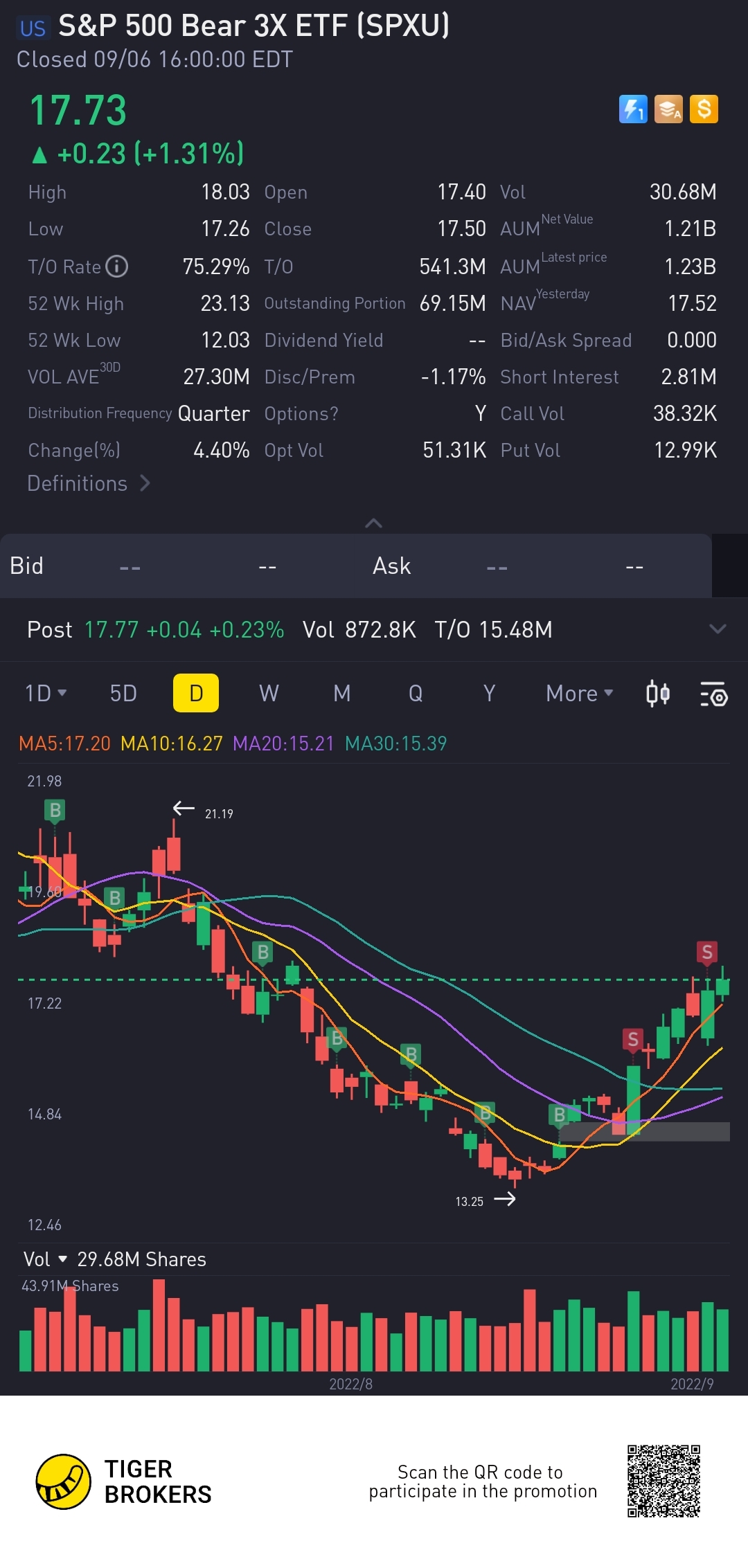Tap the US market badge
This screenshot has height=1568, width=748.
[33, 28]
